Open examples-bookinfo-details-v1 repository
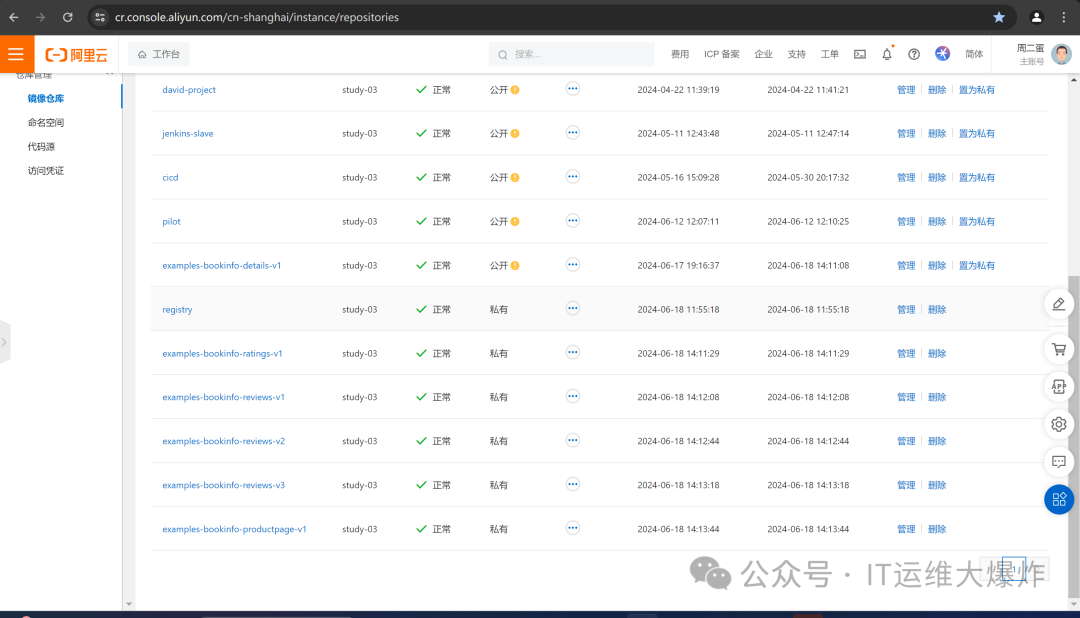This screenshot has width=1080, height=618. click(x=221, y=265)
